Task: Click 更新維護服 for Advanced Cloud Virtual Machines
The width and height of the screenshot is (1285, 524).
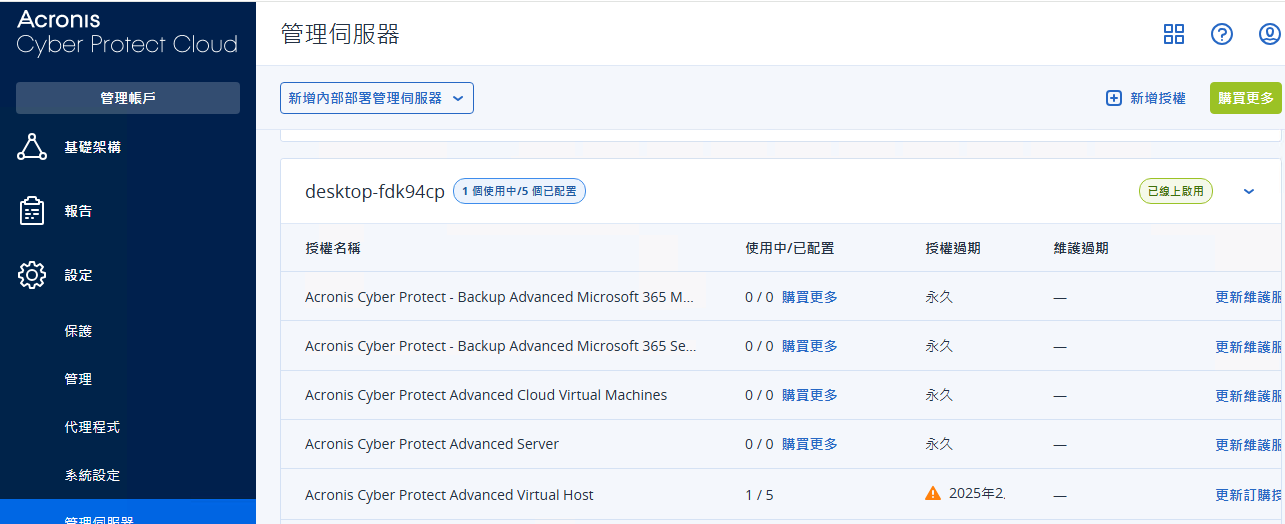Action: (1249, 395)
